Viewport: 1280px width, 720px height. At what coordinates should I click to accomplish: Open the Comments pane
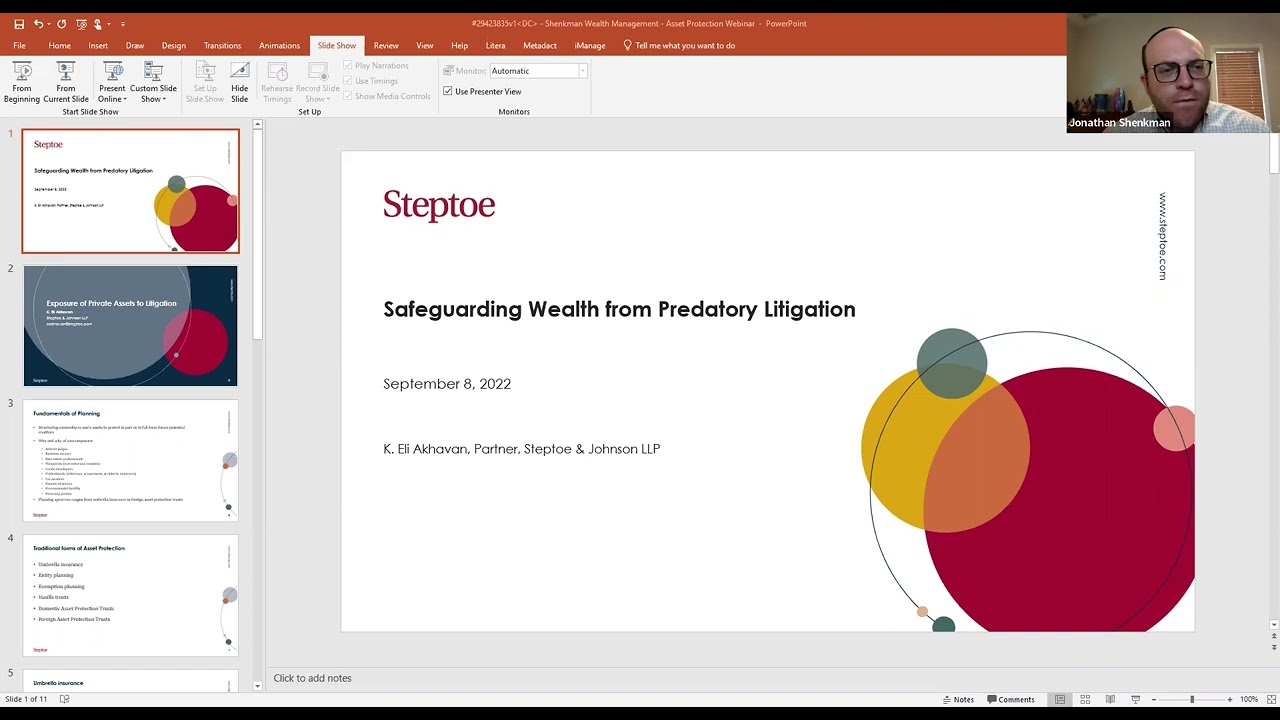click(1010, 699)
